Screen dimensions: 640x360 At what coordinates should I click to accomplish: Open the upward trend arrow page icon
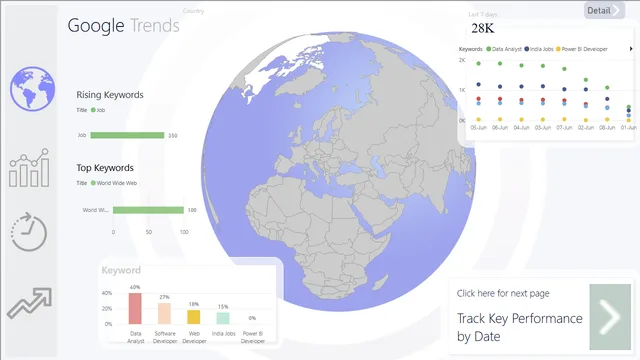tap(29, 303)
